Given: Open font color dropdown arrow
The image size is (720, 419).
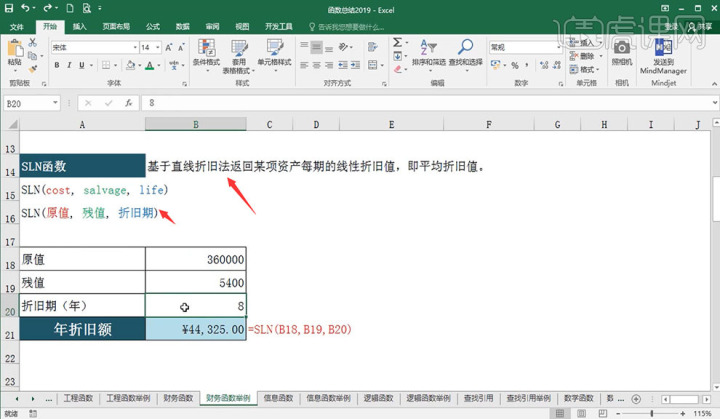Looking at the screenshot, I should [159, 66].
